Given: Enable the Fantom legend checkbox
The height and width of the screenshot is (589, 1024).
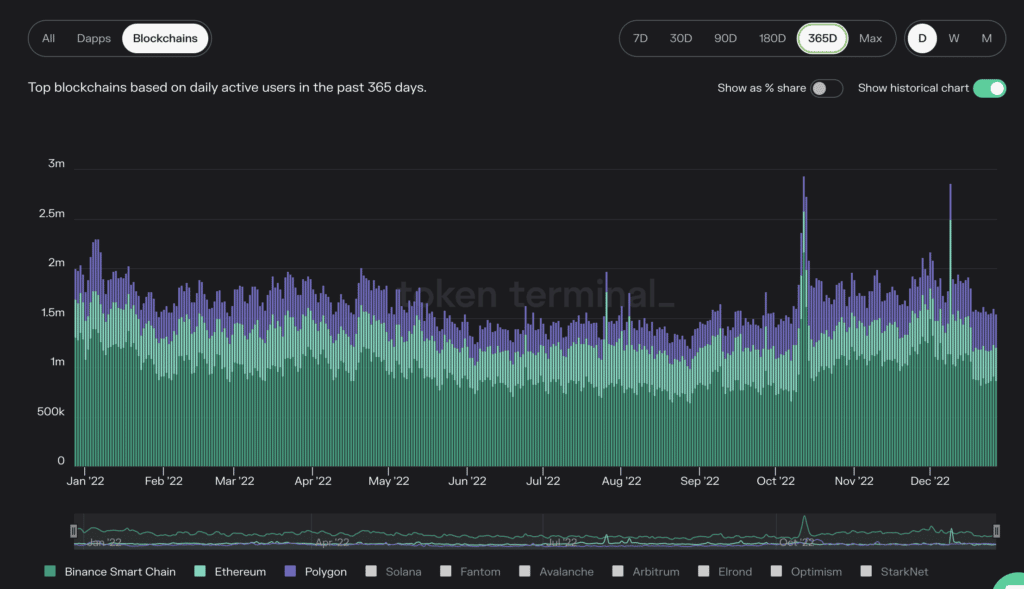Looking at the screenshot, I should 446,571.
